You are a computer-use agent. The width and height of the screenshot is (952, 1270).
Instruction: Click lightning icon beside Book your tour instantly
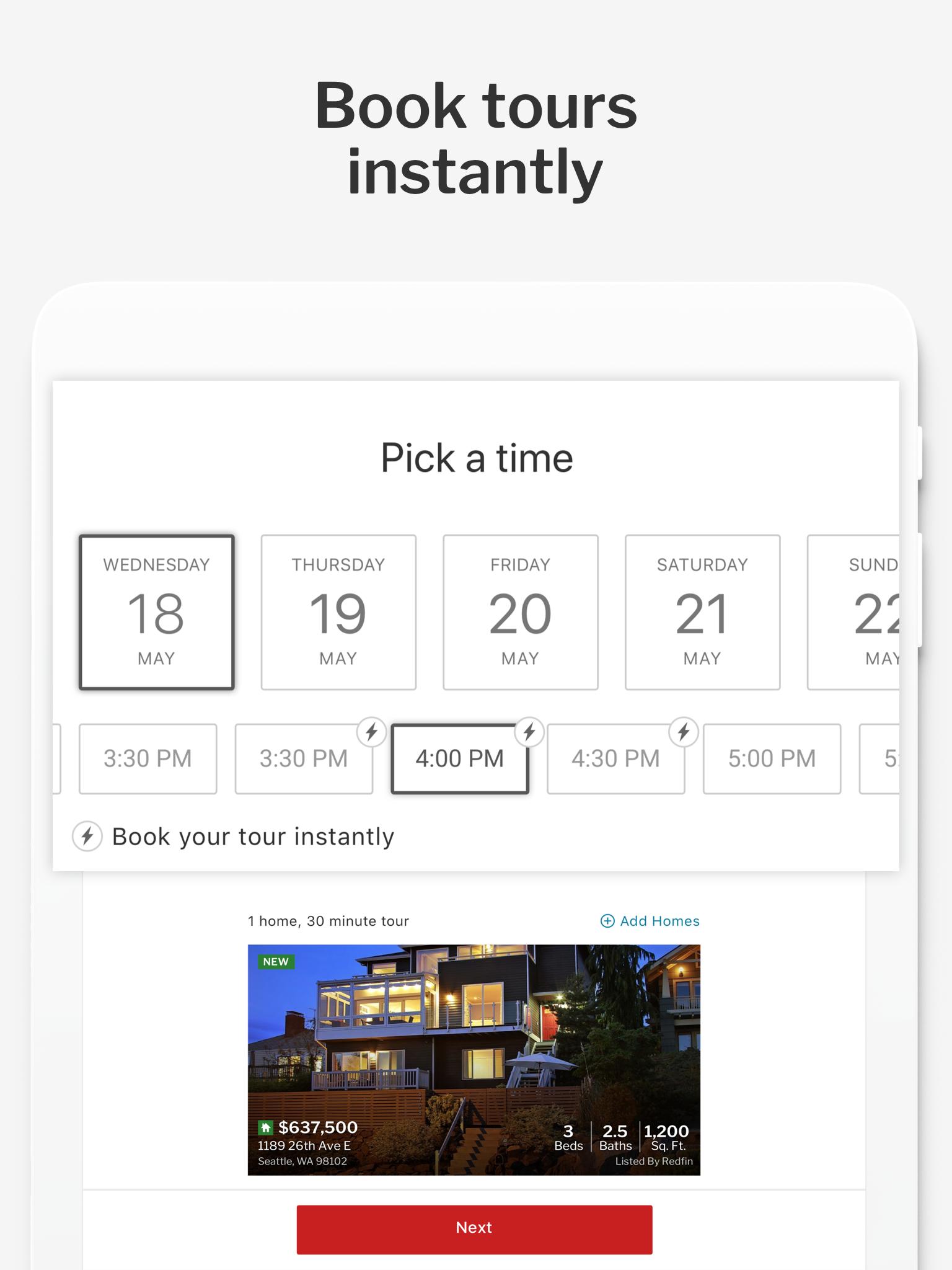[x=87, y=836]
